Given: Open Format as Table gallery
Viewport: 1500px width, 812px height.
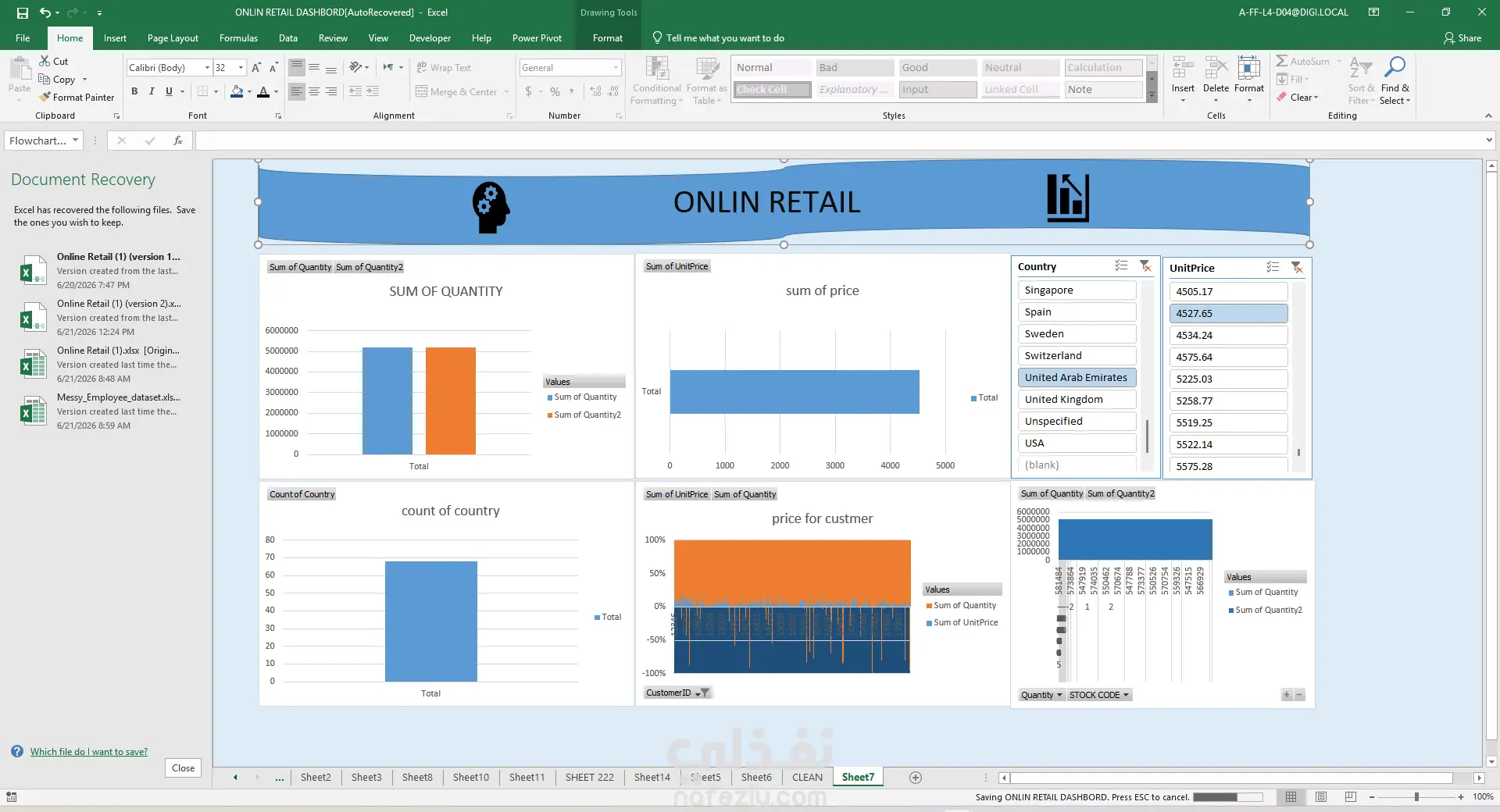Looking at the screenshot, I should click(707, 81).
